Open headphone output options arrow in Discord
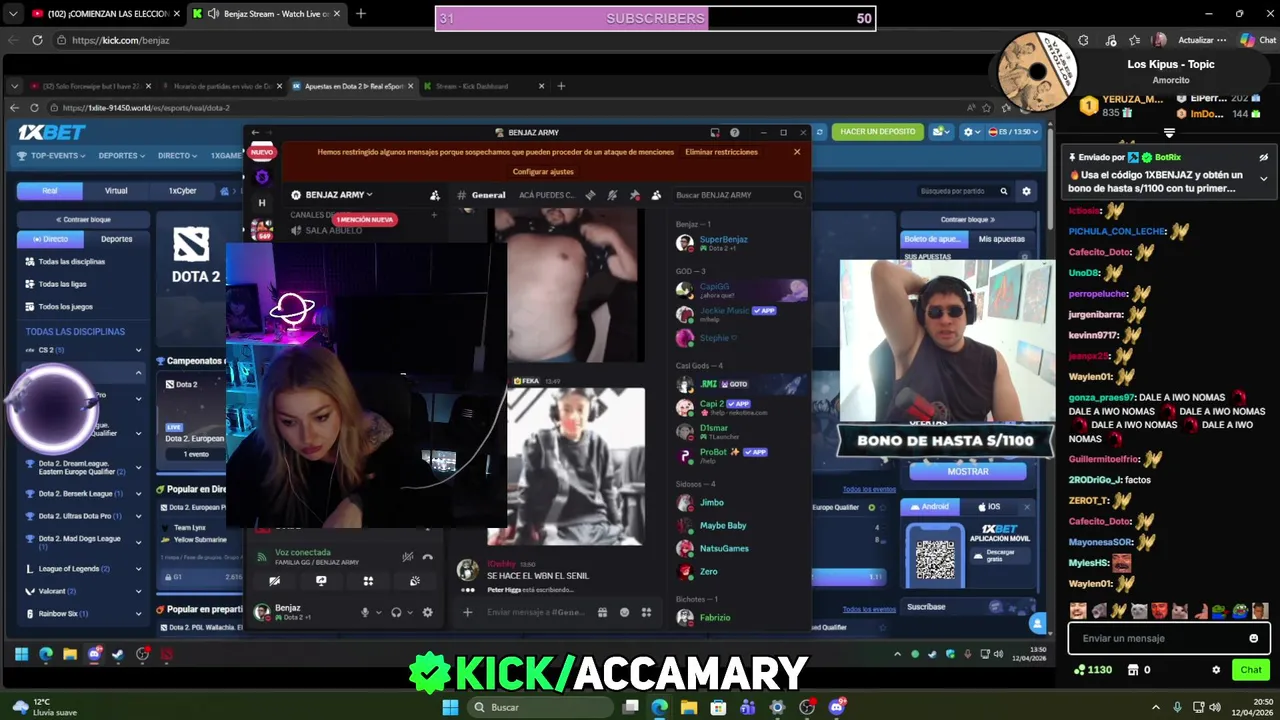1280x720 pixels. point(409,613)
